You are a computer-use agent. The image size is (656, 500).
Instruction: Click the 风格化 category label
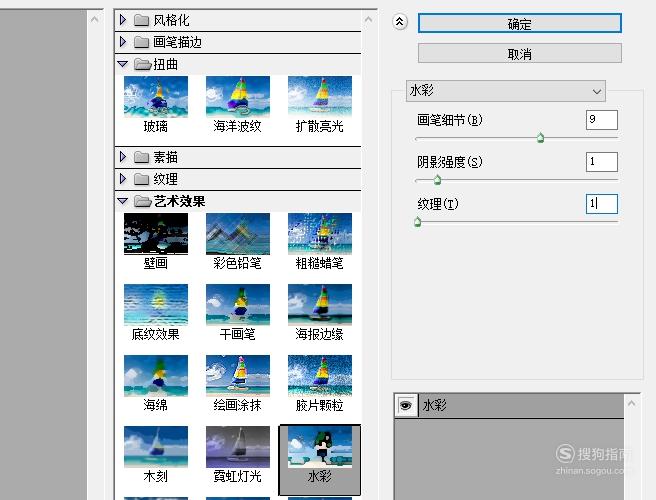172,20
